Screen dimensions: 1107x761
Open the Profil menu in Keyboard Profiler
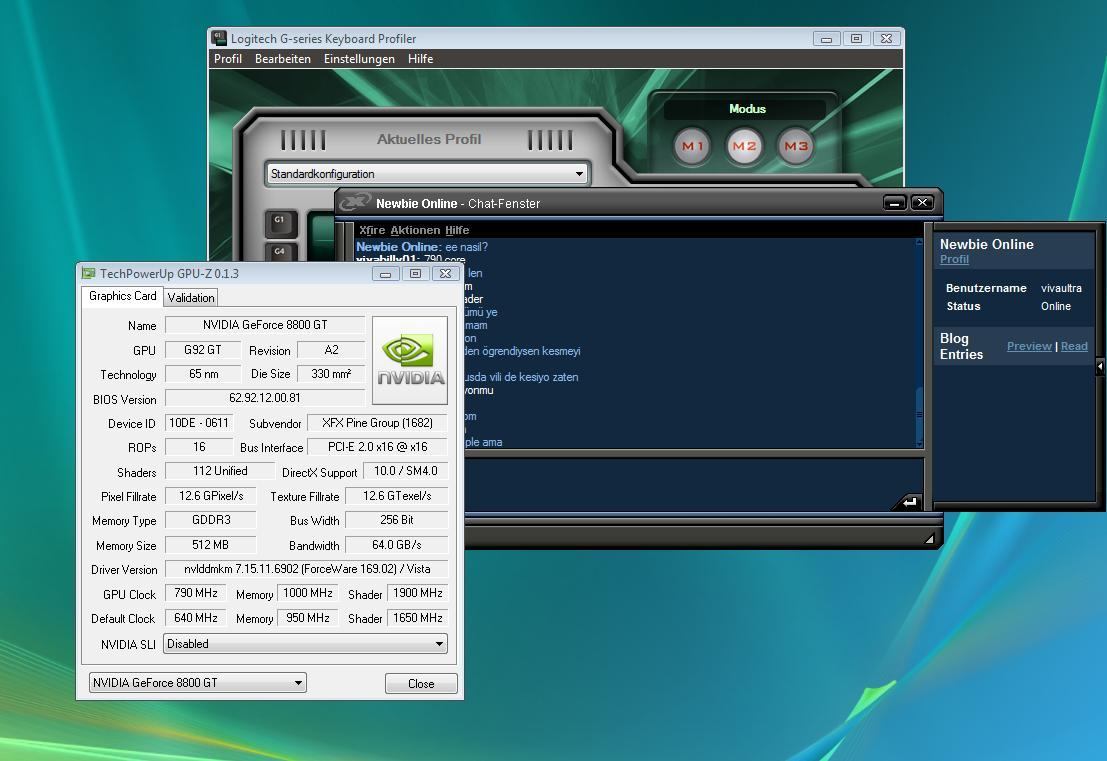pos(228,59)
